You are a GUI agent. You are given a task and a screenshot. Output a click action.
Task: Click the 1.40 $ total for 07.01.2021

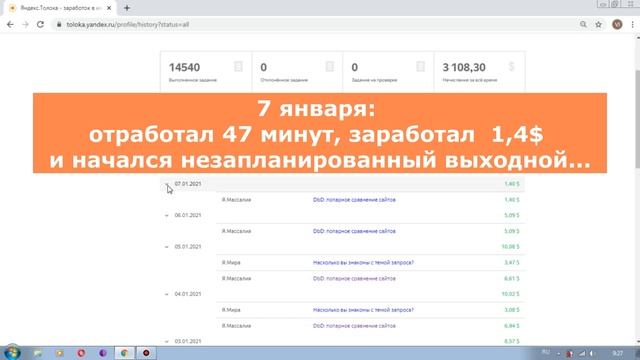point(512,184)
